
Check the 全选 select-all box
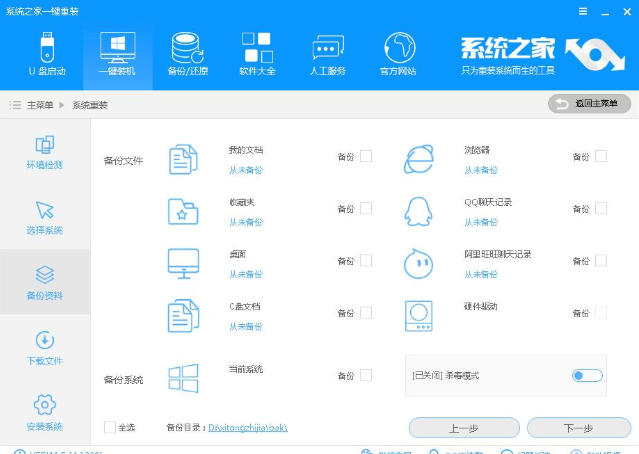110,427
